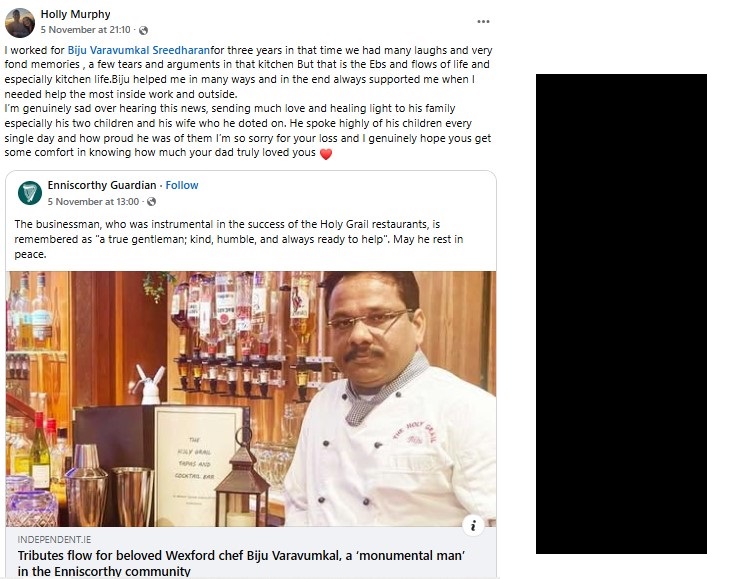This screenshot has width=748, height=579.
Task: Open the article photo of the chef
Action: [251, 399]
